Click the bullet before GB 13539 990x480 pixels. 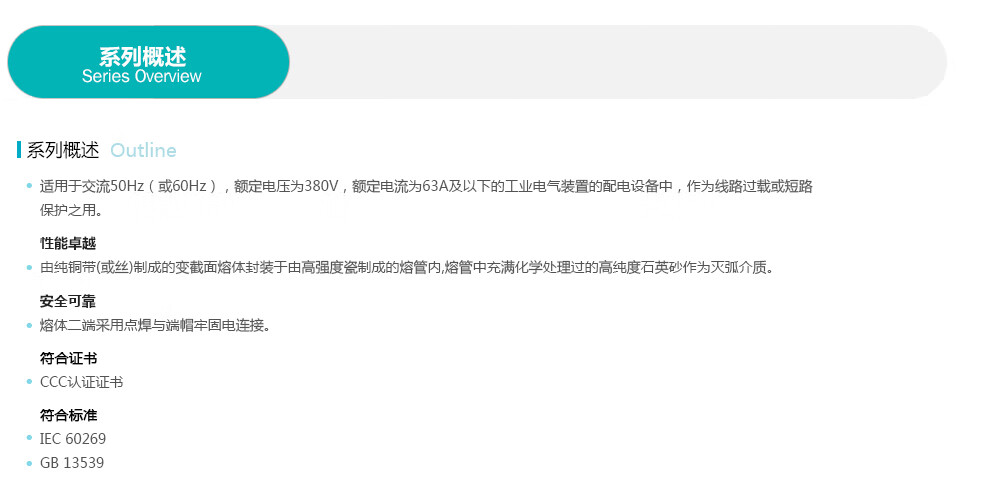click(x=30, y=464)
